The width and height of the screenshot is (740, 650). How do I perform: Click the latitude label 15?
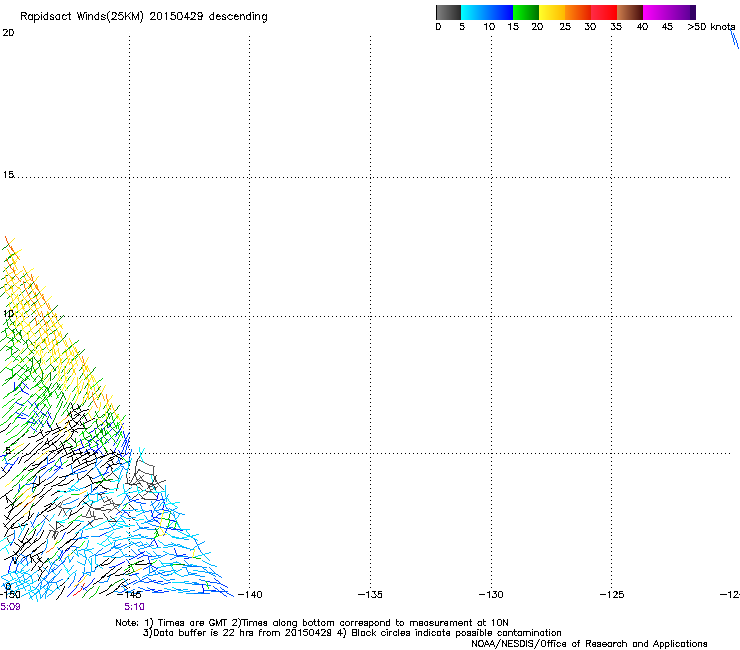pyautogui.click(x=8, y=175)
